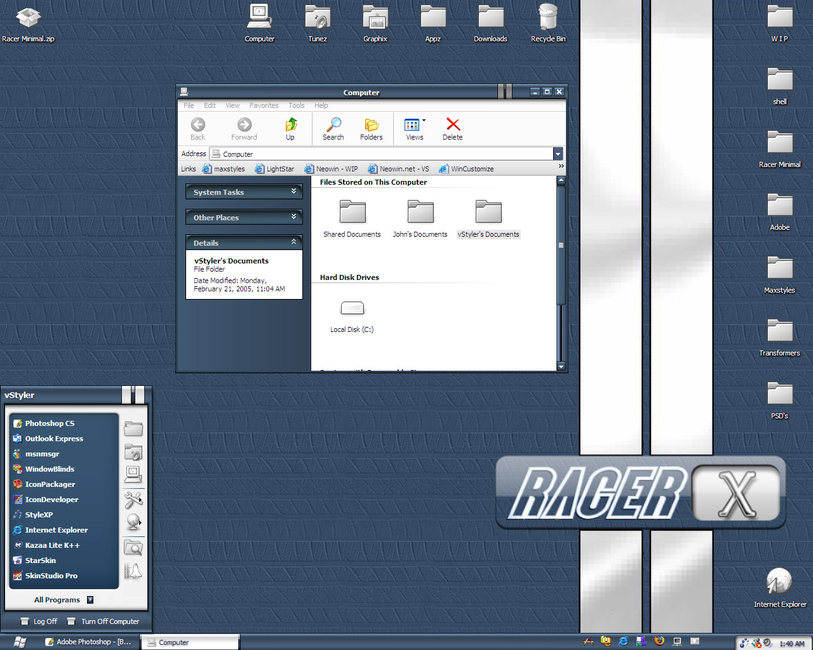Collapse the Details panel
The image size is (813, 650).
click(244, 243)
